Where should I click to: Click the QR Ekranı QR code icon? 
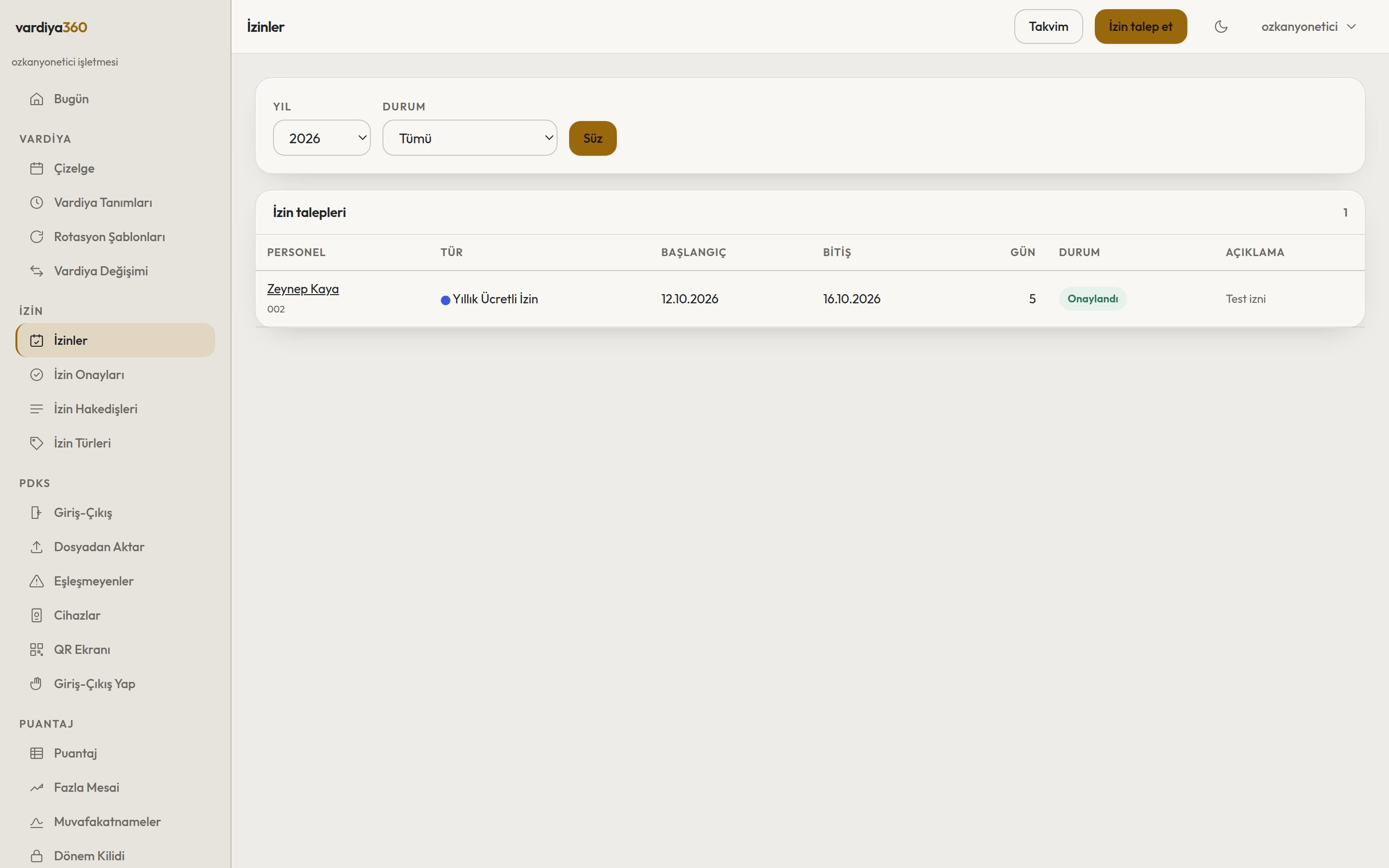coord(37,649)
